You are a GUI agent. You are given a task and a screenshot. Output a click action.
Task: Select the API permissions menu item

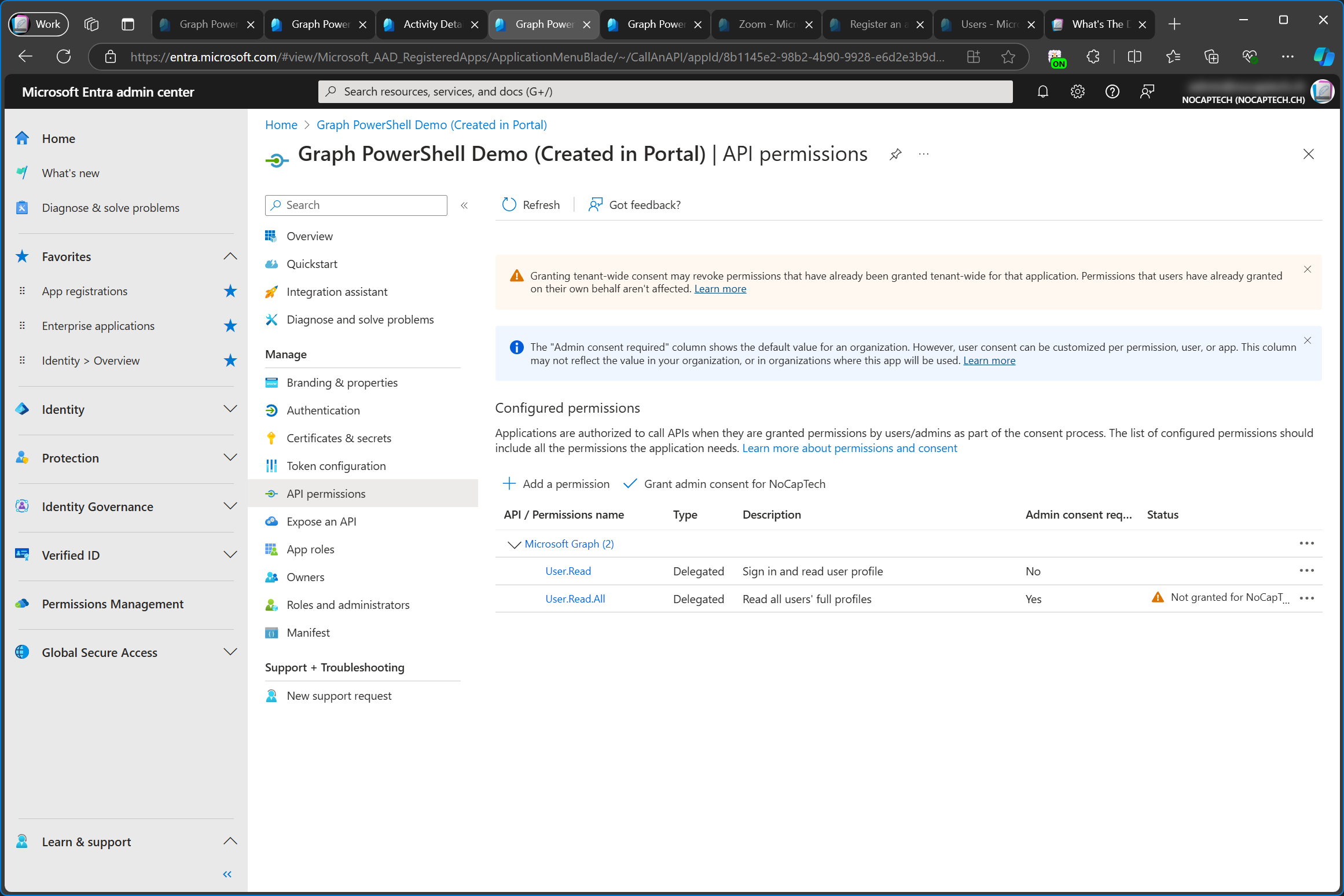tap(326, 492)
